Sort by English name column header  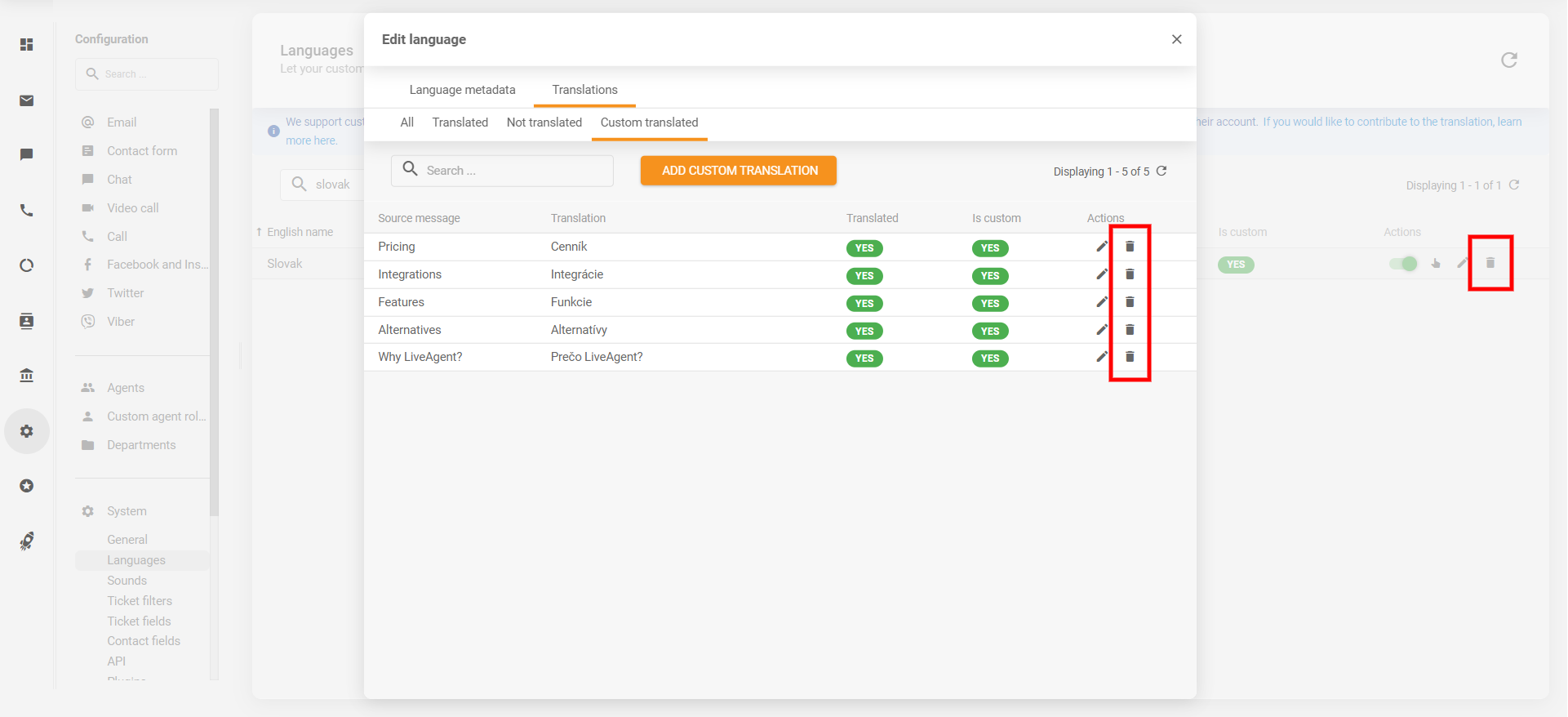point(300,232)
